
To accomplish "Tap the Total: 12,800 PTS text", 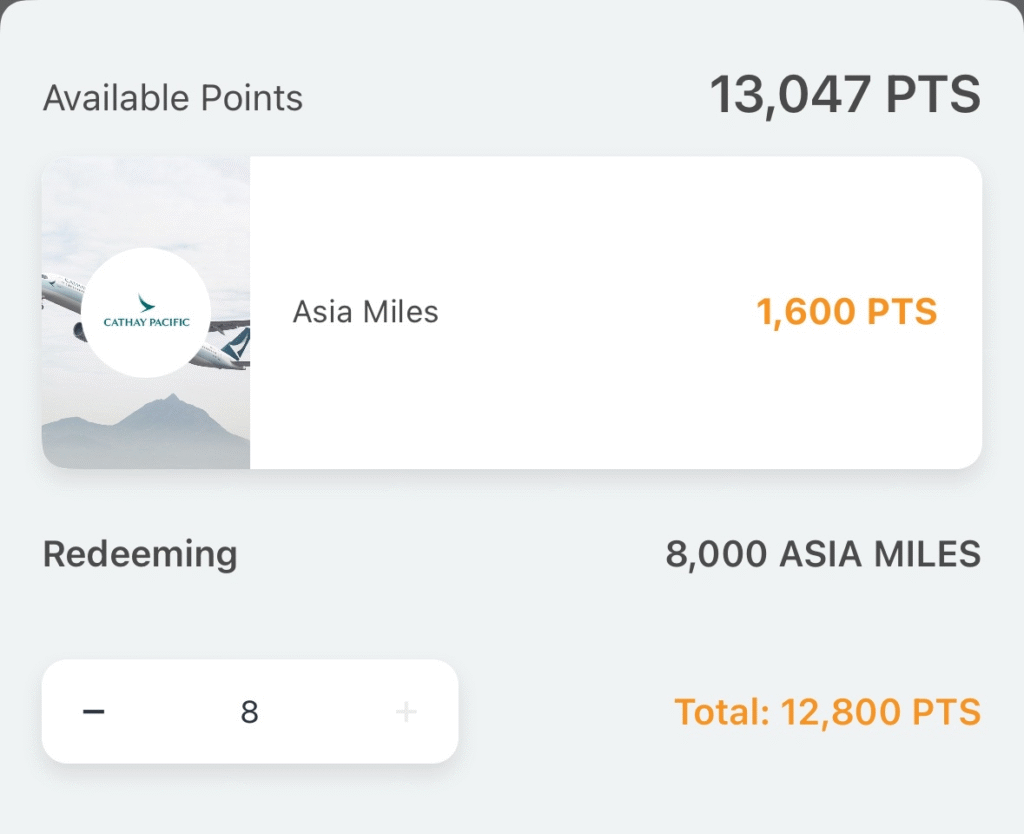I will [x=827, y=712].
